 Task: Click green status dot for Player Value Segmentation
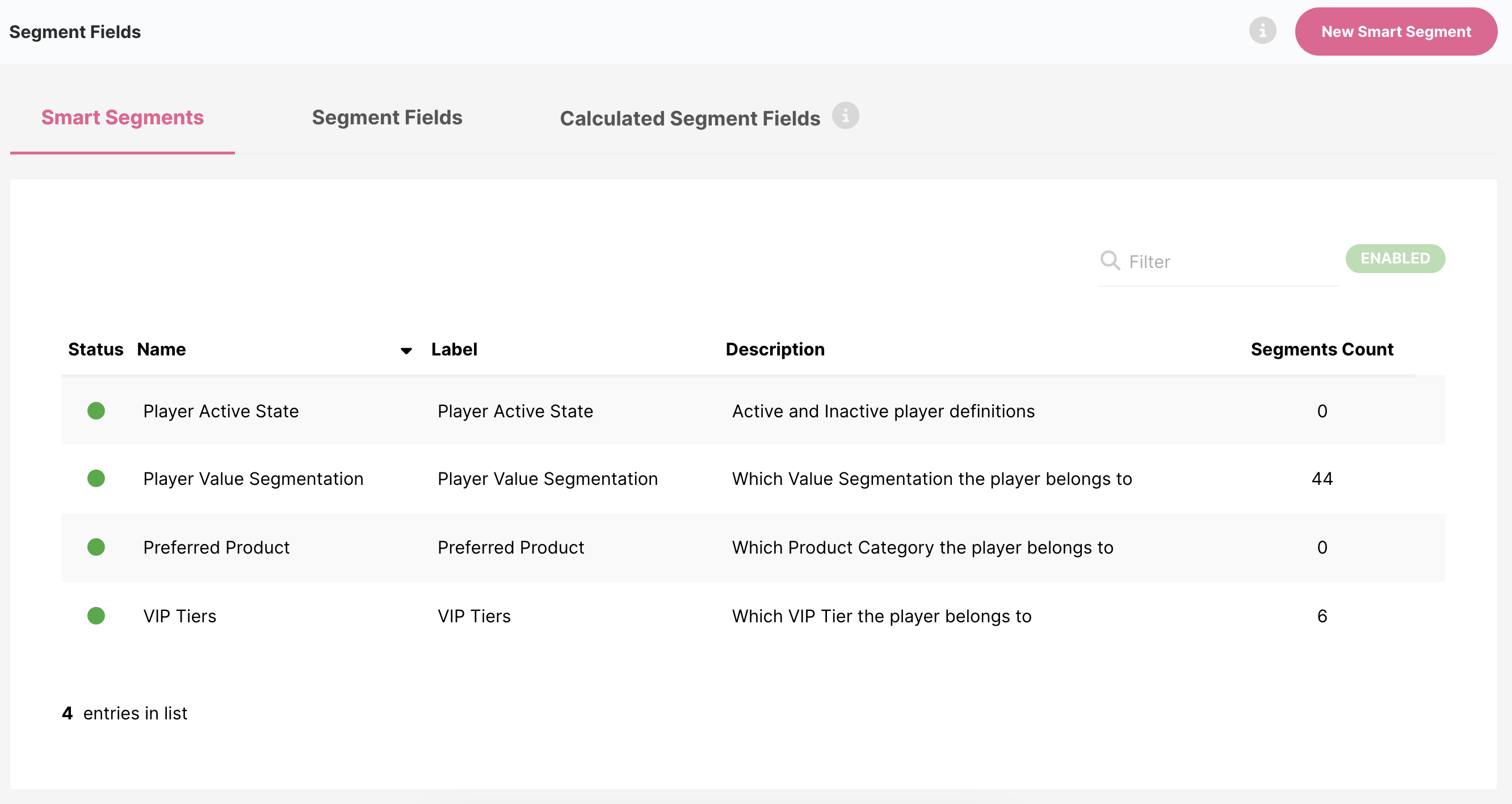click(x=96, y=478)
